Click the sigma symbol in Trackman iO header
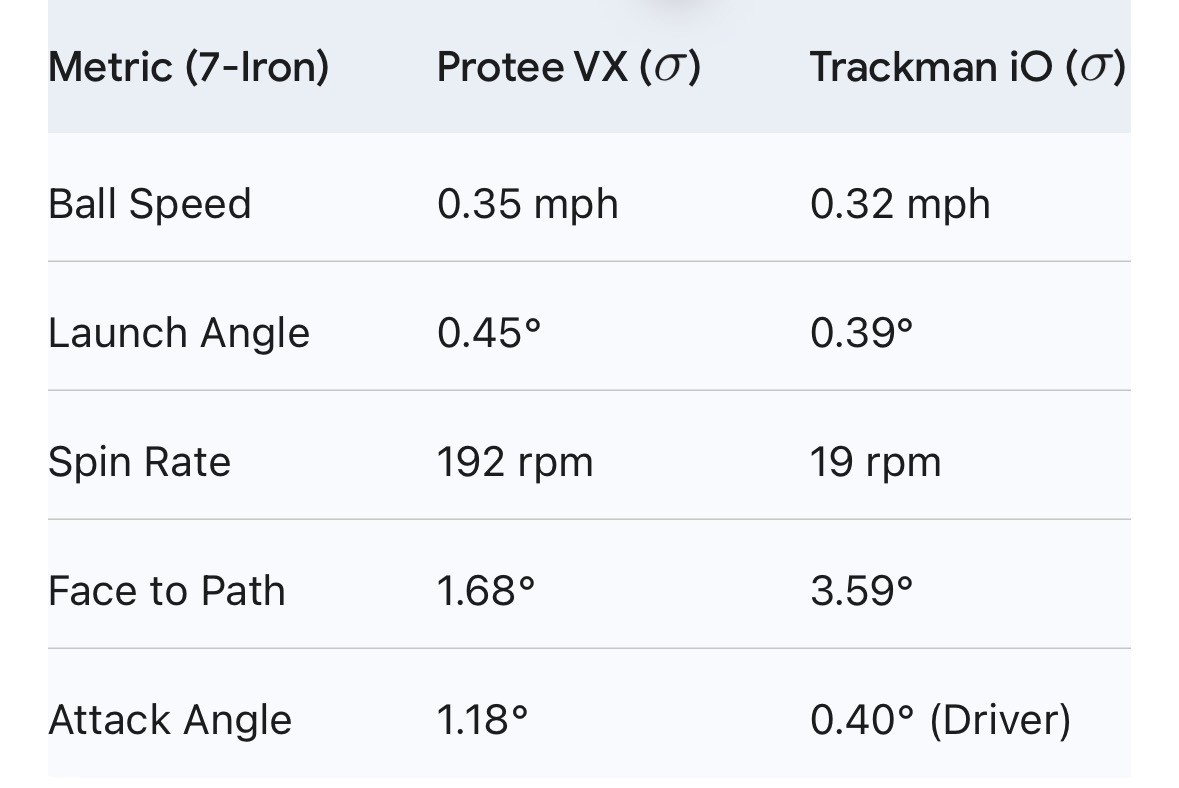 (x=1095, y=69)
